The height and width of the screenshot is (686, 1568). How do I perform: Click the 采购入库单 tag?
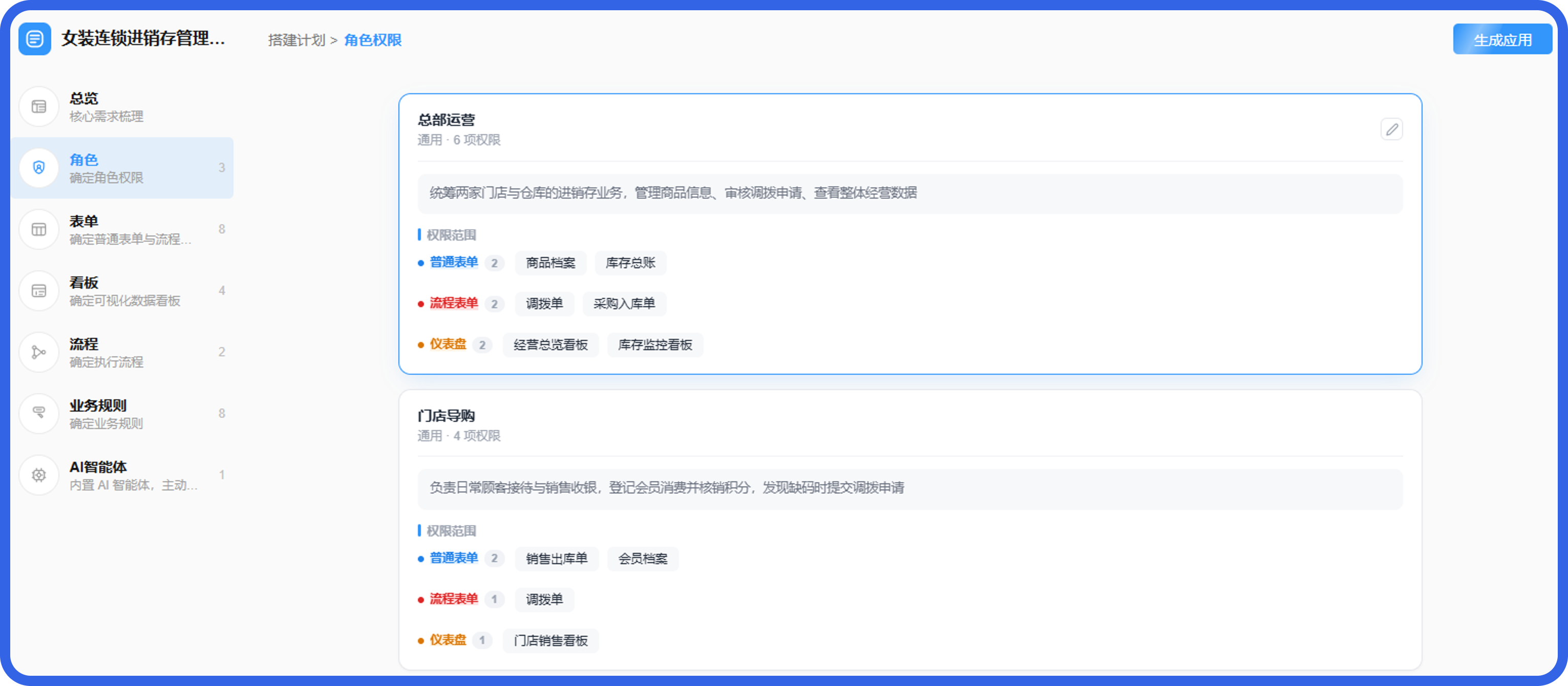[x=624, y=304]
